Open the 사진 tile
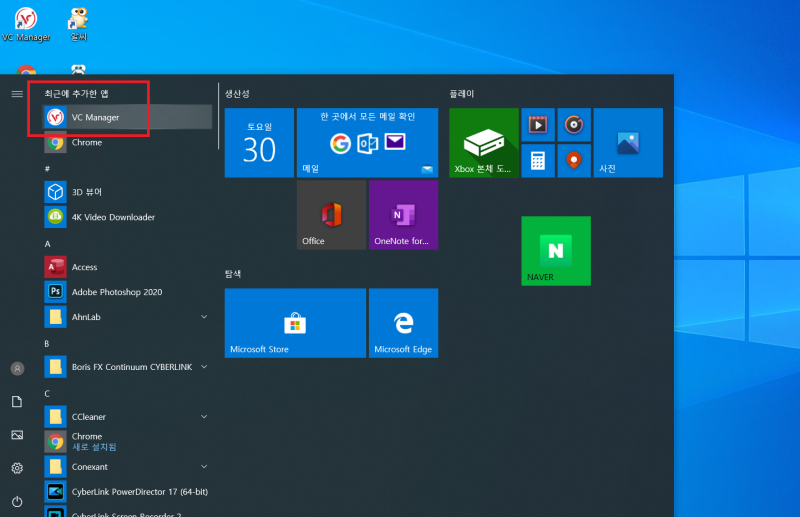Viewport: 800px width, 517px height. pyautogui.click(x=628, y=143)
